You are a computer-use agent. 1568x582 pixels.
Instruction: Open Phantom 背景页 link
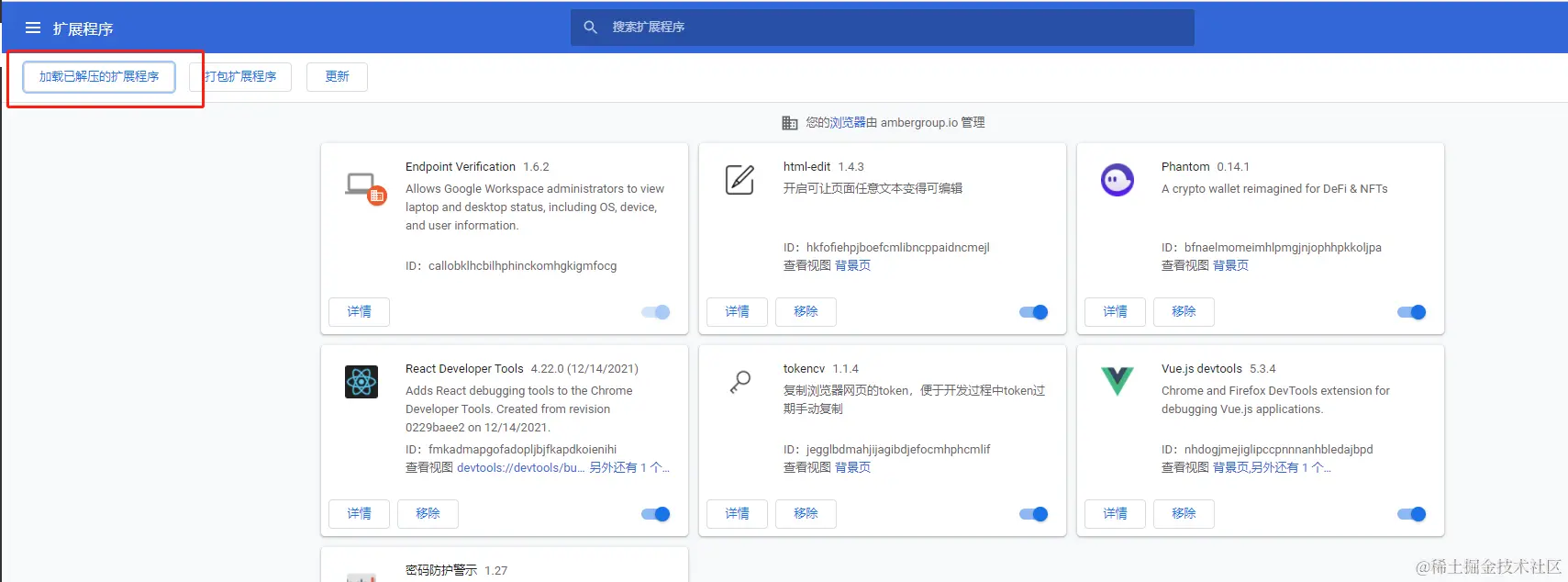(x=1231, y=265)
